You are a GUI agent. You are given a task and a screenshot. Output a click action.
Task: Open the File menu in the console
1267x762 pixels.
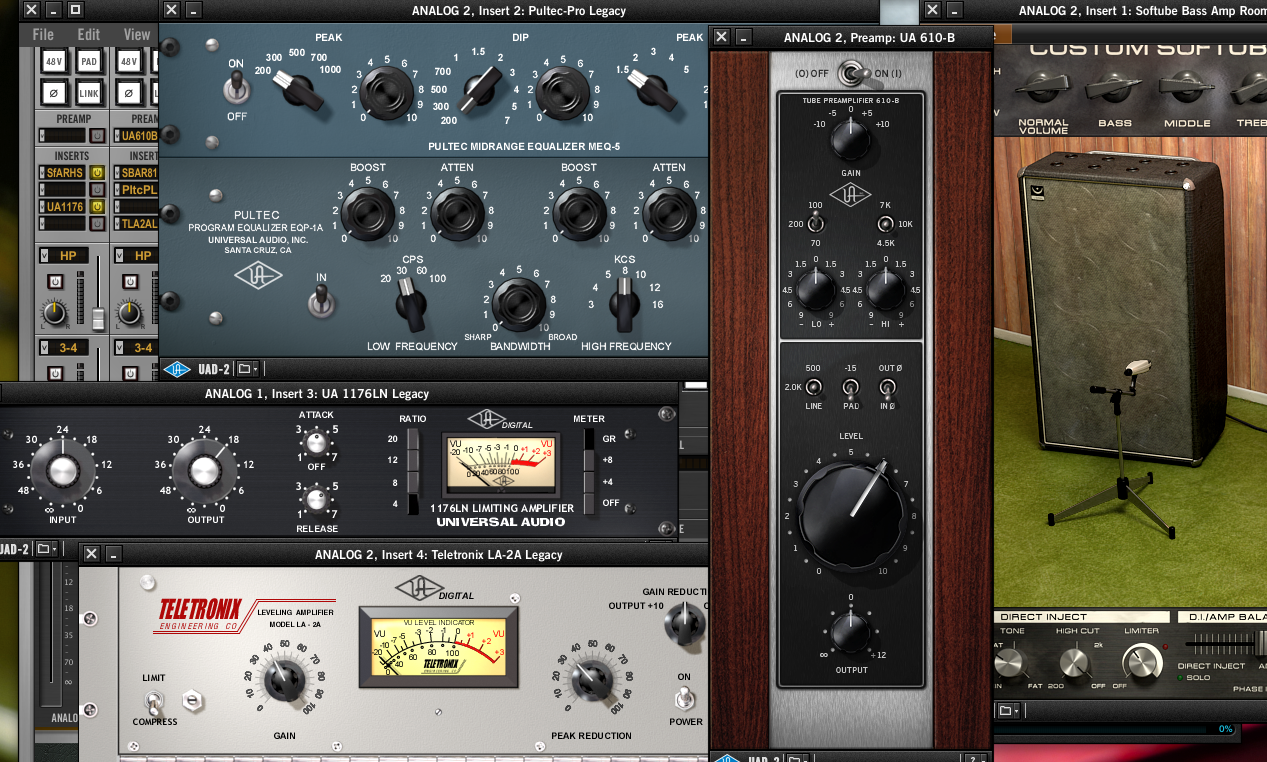43,34
